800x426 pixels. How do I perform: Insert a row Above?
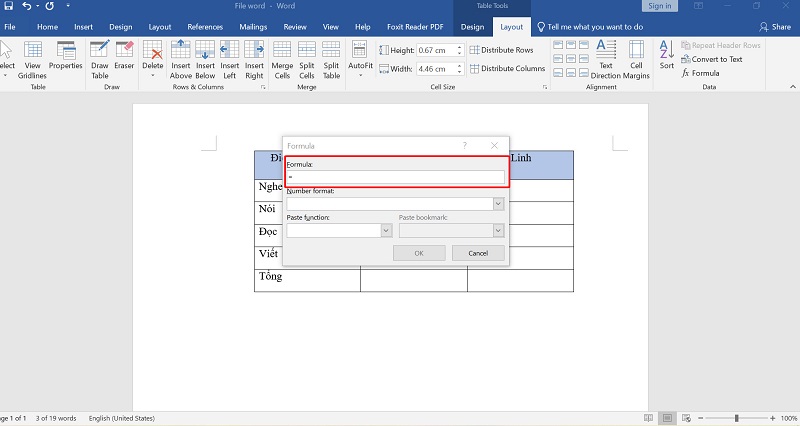181,60
